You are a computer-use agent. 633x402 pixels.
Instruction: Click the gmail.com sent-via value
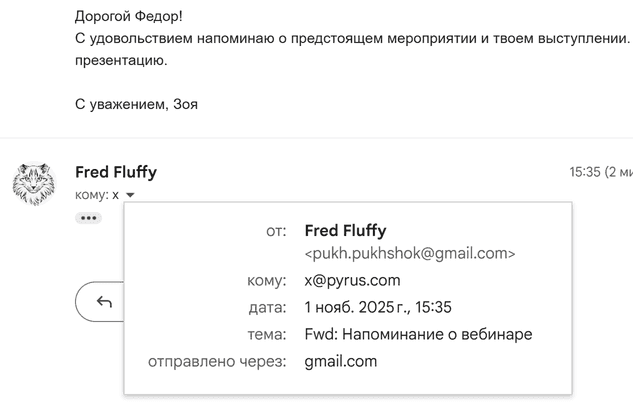coord(341,361)
